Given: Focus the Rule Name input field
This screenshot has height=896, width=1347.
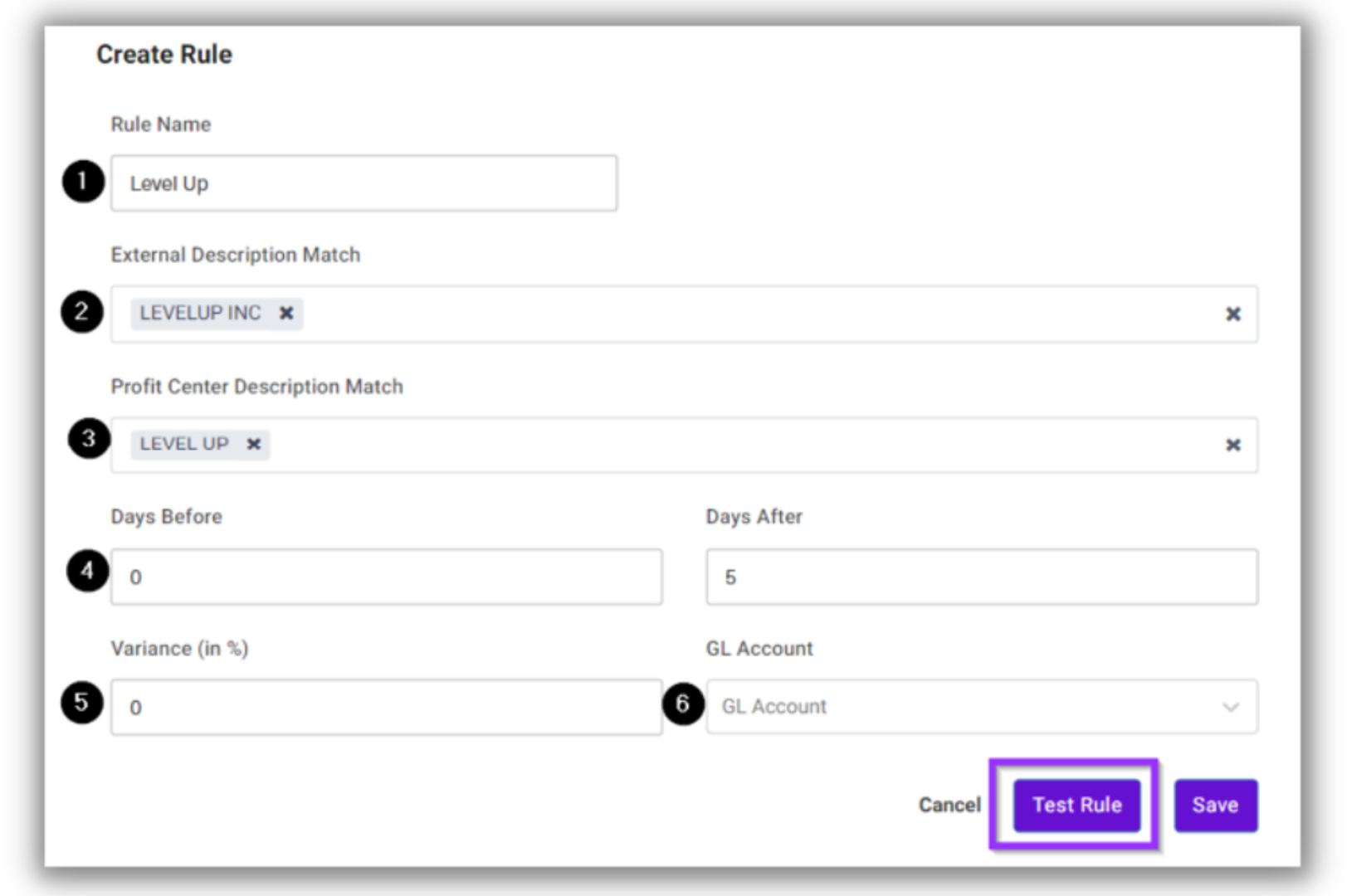Looking at the screenshot, I should 364,183.
